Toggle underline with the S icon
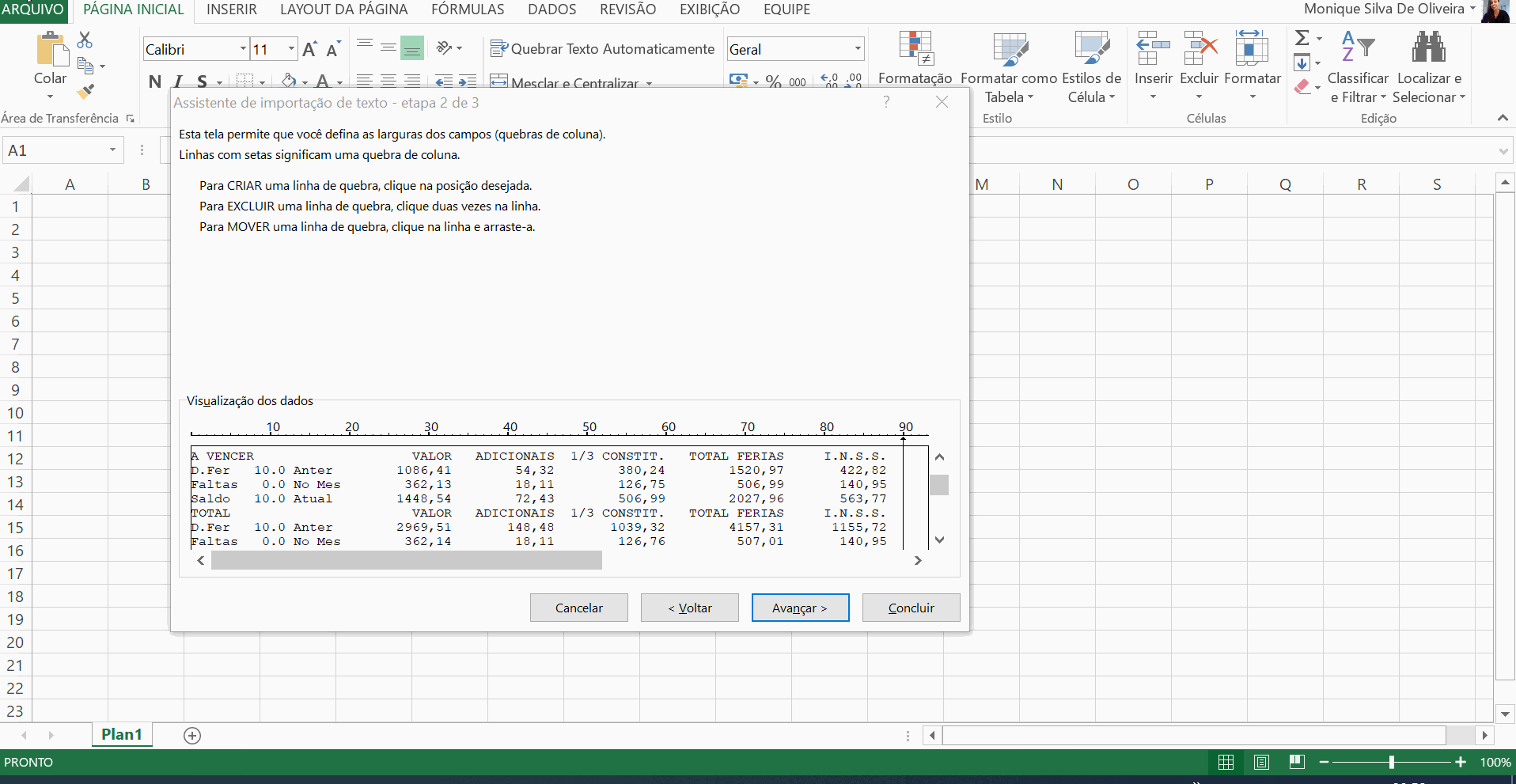The image size is (1516, 784). (x=202, y=81)
